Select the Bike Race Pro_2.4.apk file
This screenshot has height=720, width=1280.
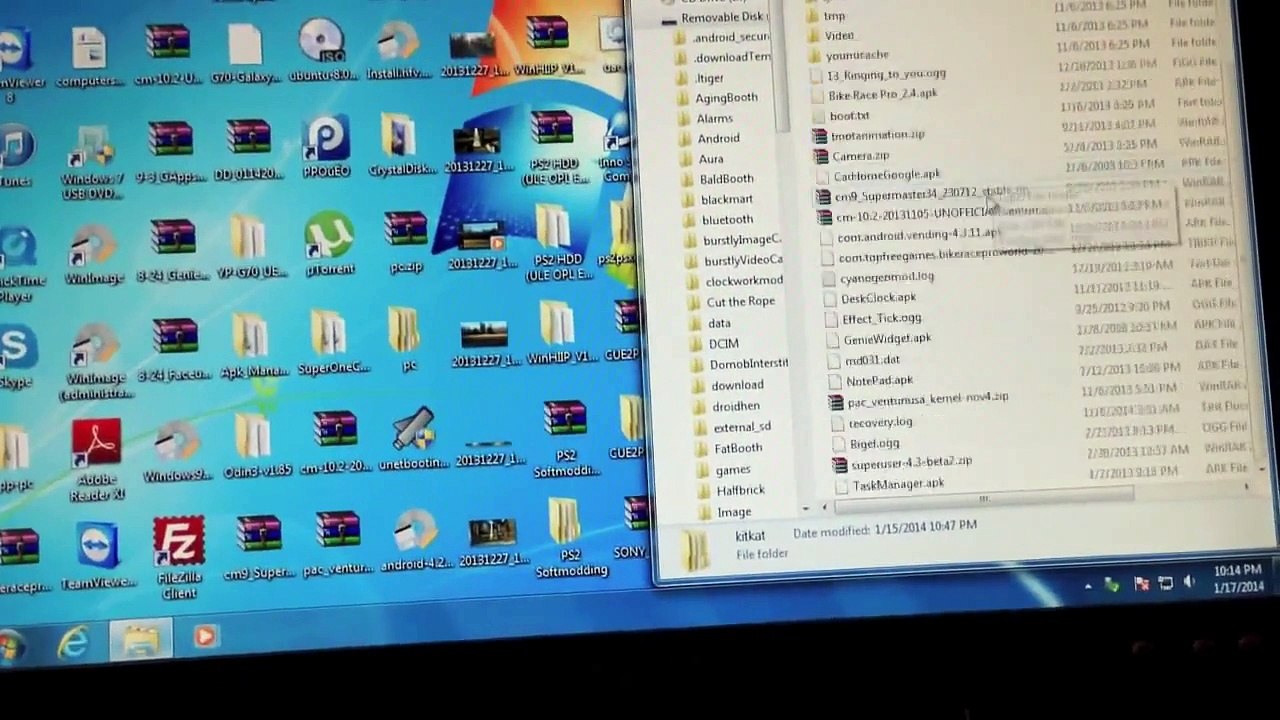(873, 94)
